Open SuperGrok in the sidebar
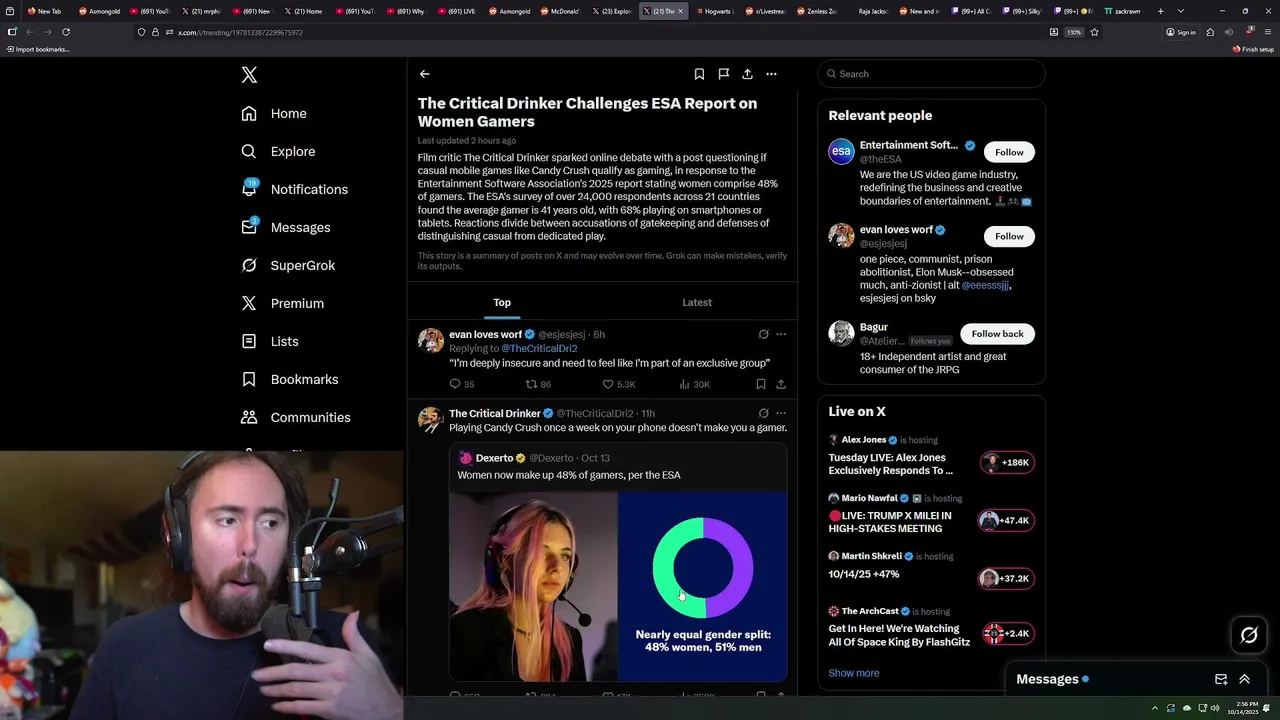 [x=288, y=265]
